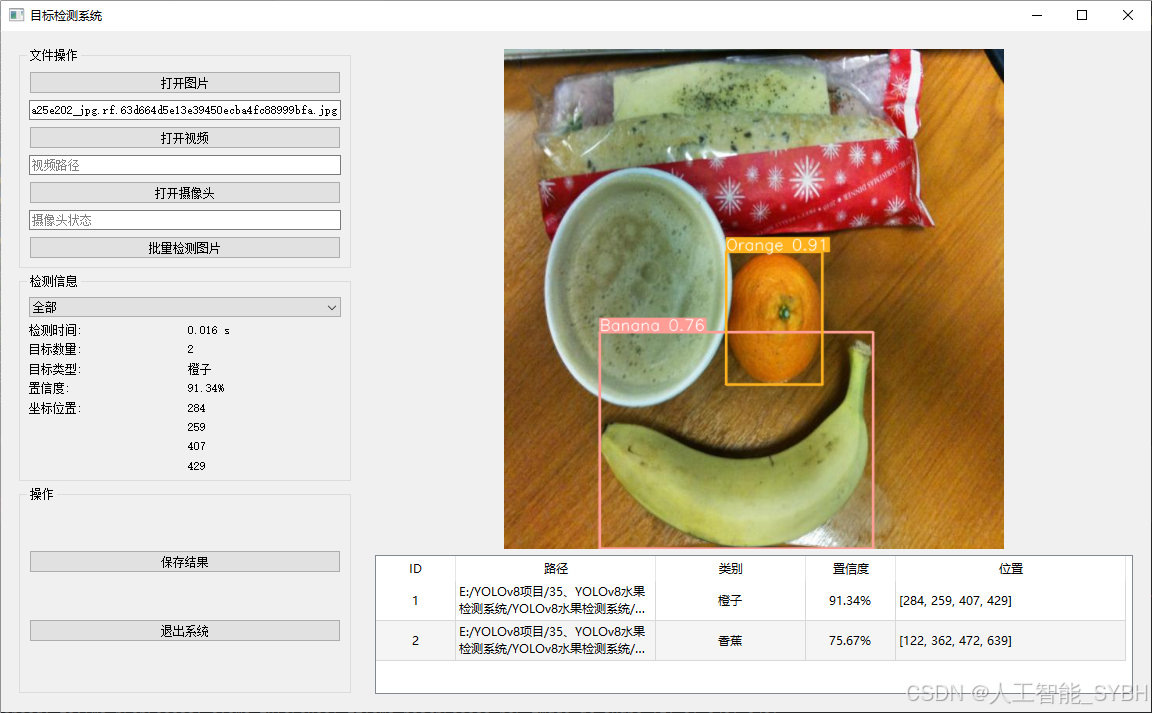Select the coordinate value 429

coord(196,466)
